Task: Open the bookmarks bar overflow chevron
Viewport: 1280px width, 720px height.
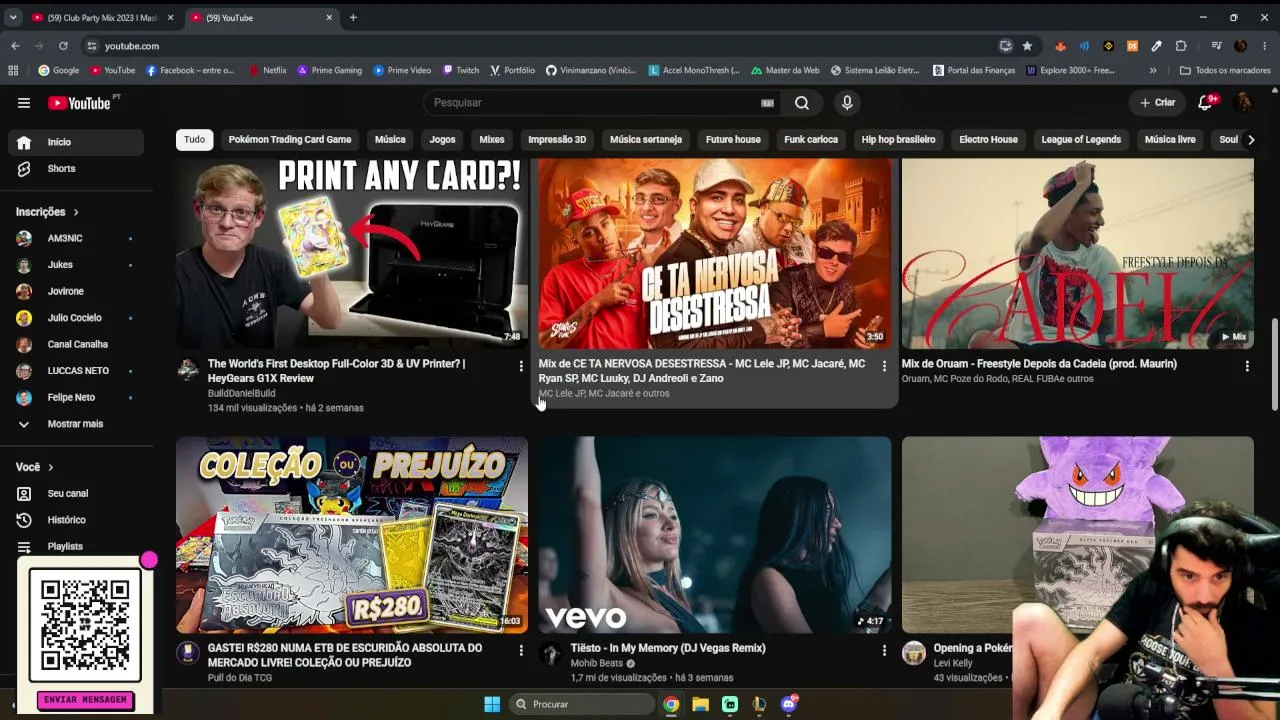Action: (x=1153, y=71)
